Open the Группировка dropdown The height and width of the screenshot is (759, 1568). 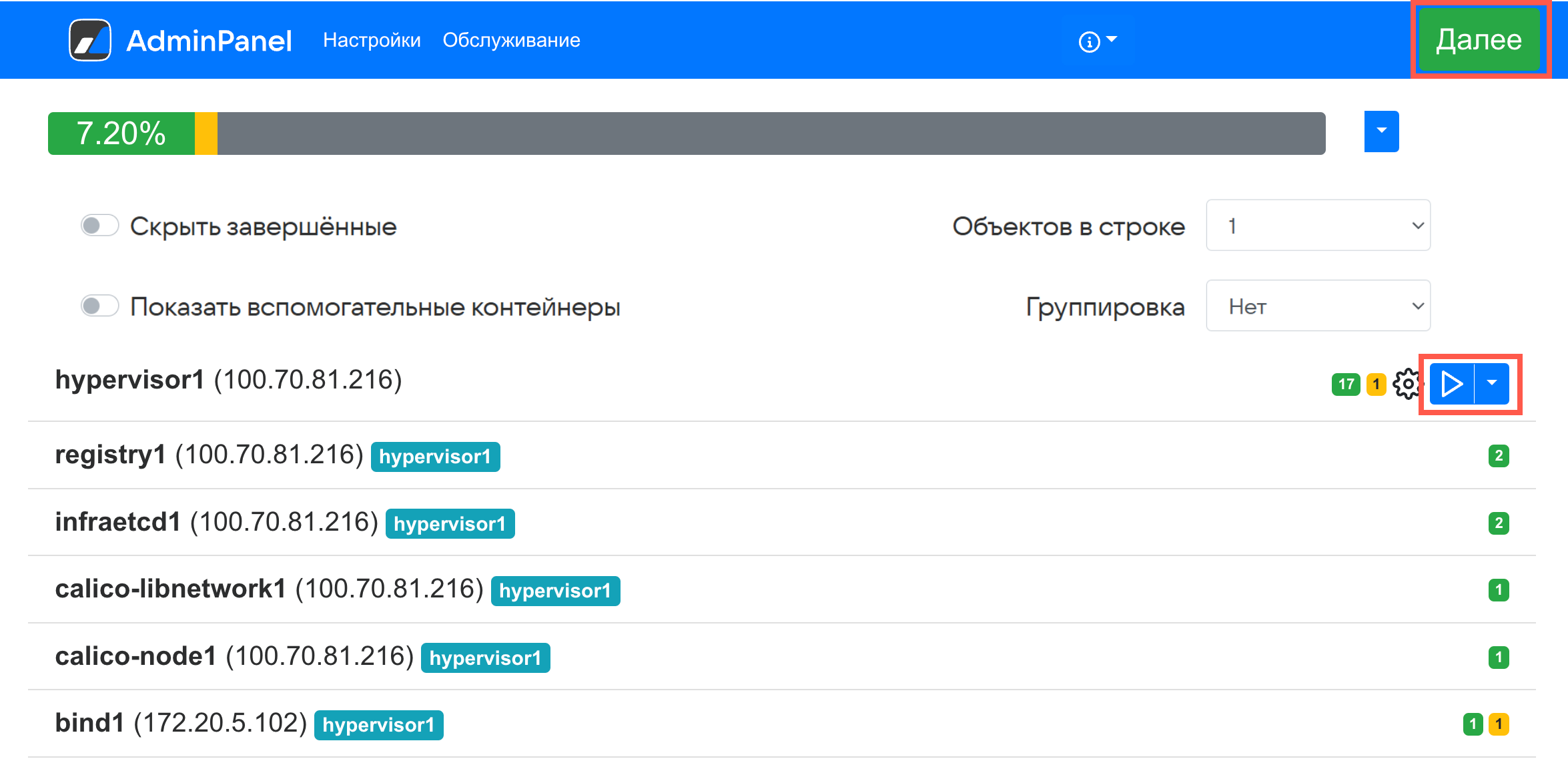(x=1318, y=306)
